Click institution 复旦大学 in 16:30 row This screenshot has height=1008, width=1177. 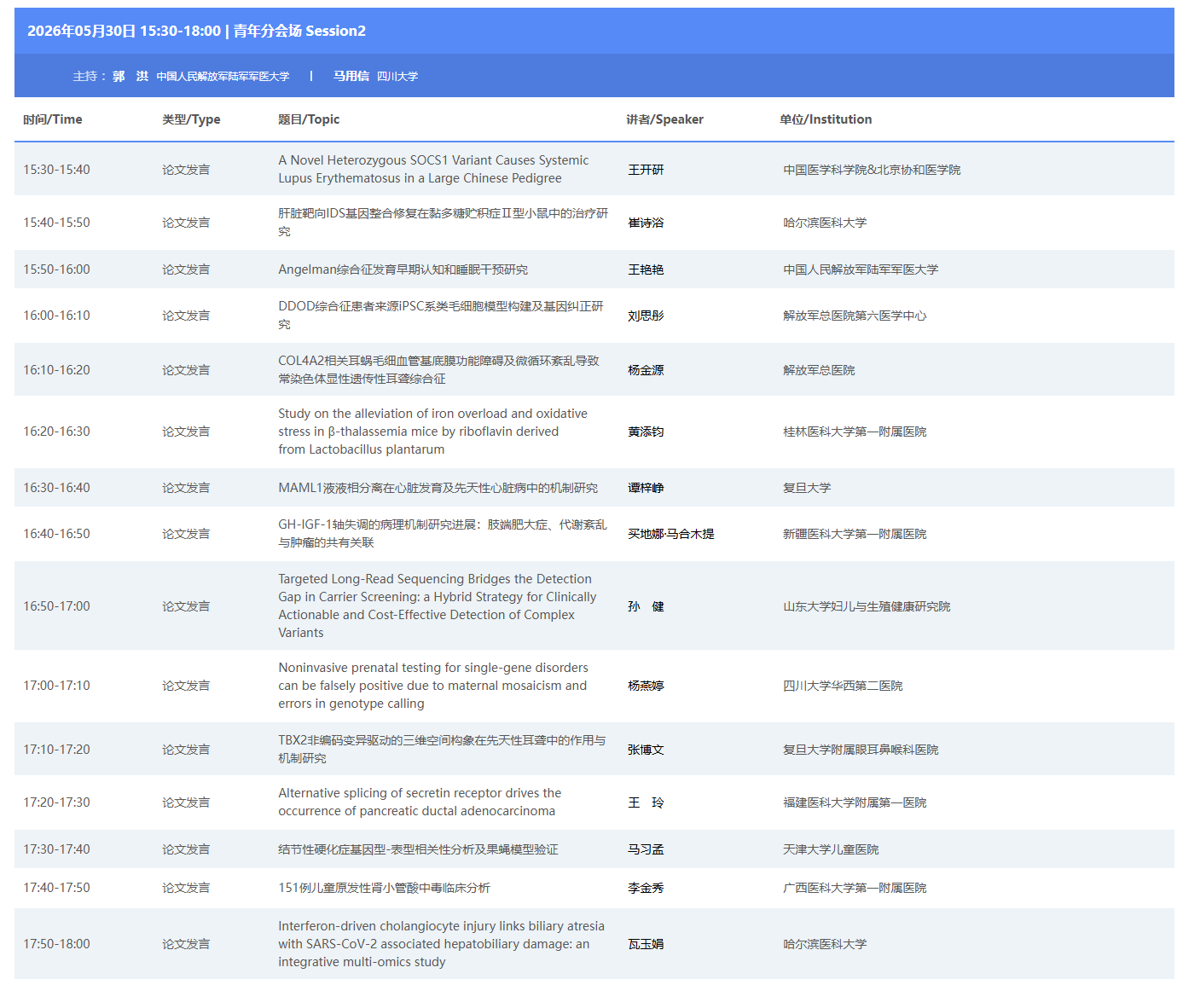tap(807, 488)
